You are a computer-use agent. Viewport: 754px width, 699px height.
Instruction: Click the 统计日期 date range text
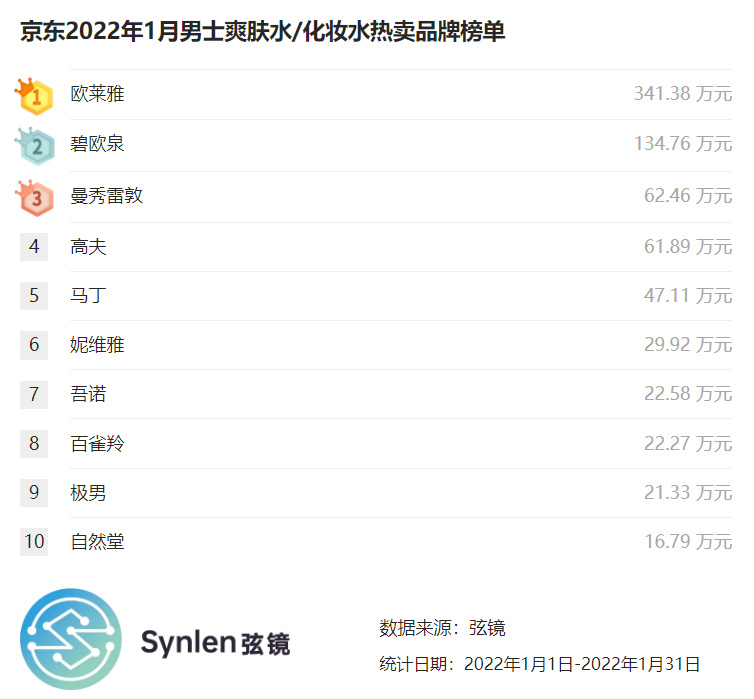539,664
